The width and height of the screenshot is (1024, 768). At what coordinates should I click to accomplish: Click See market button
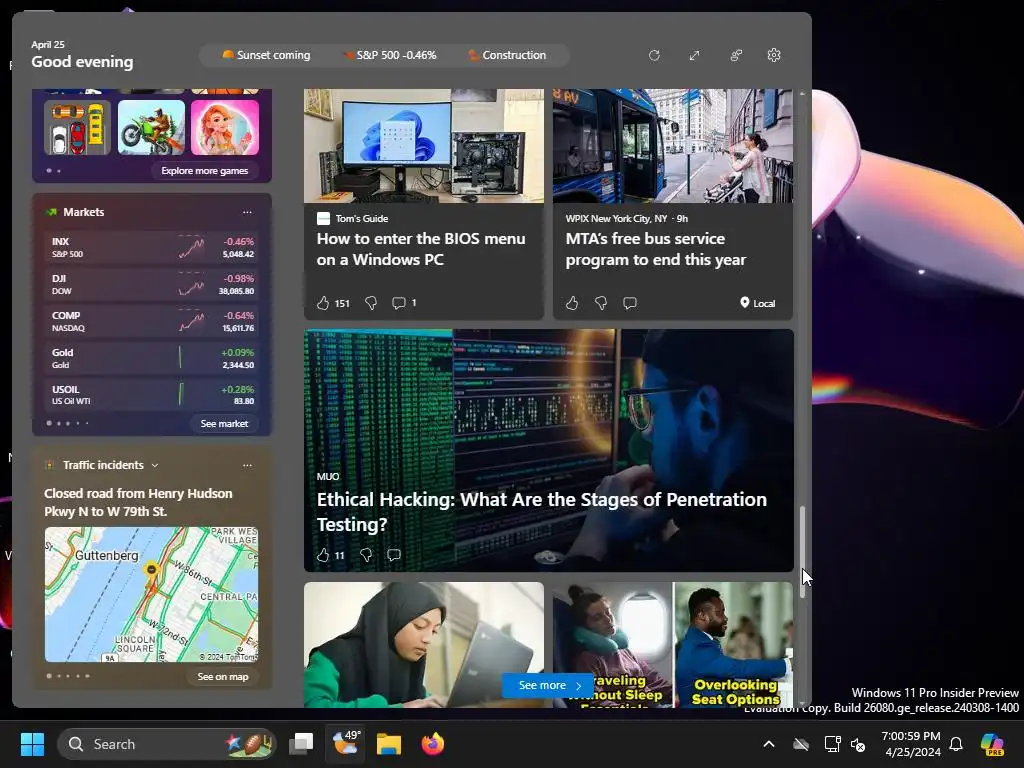(x=224, y=424)
